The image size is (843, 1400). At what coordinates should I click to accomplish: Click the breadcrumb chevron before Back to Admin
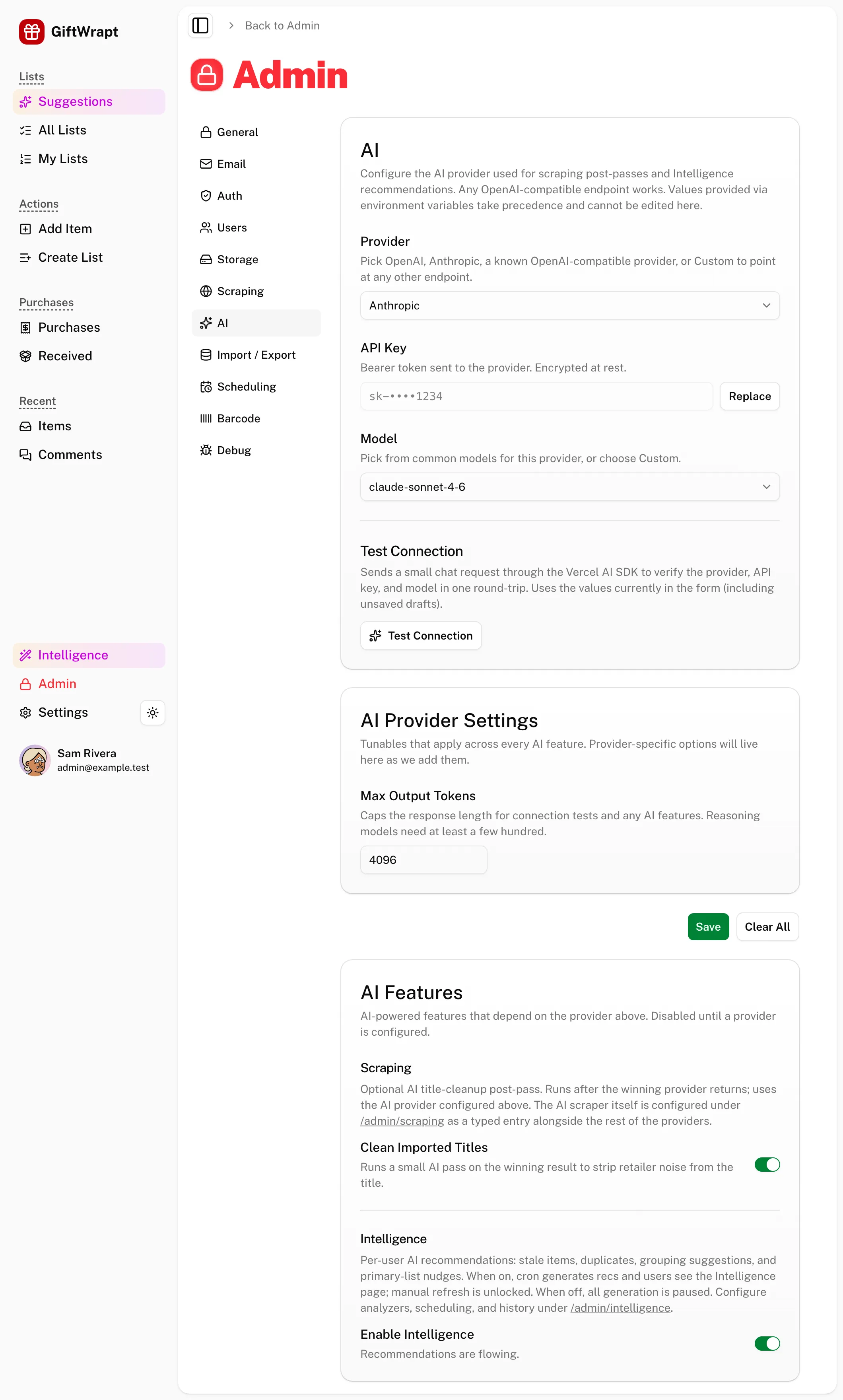tap(231, 25)
